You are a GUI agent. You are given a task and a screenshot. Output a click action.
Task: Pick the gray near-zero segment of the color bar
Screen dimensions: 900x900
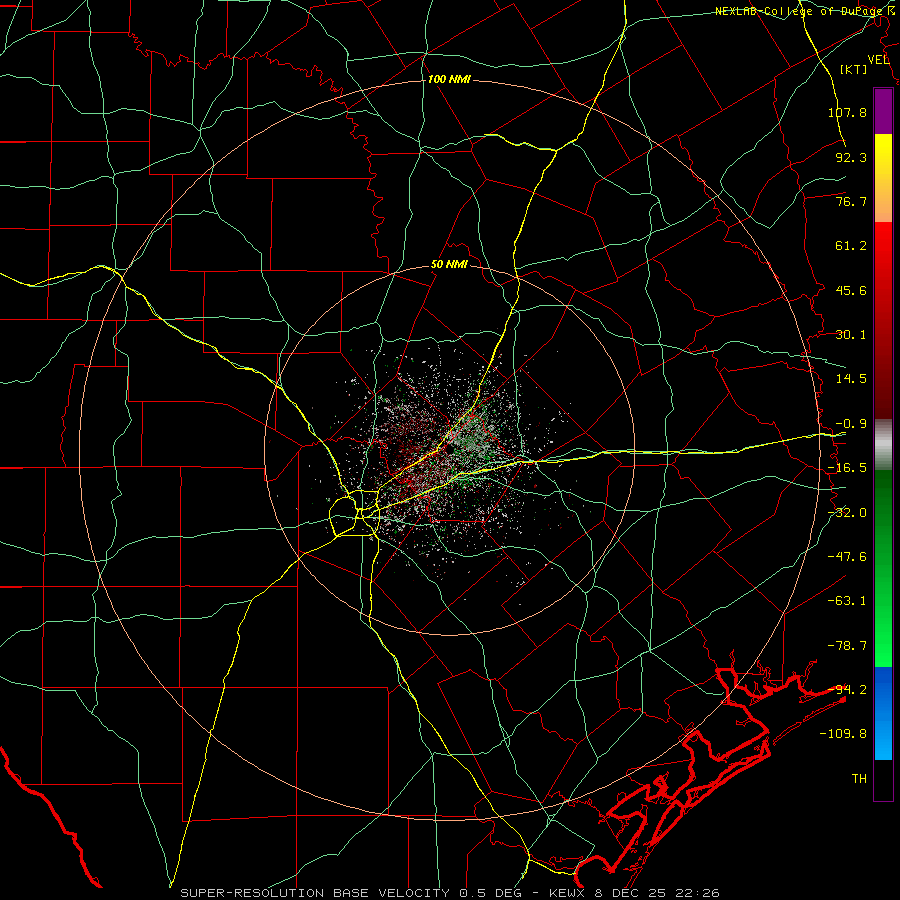pyautogui.click(x=883, y=445)
